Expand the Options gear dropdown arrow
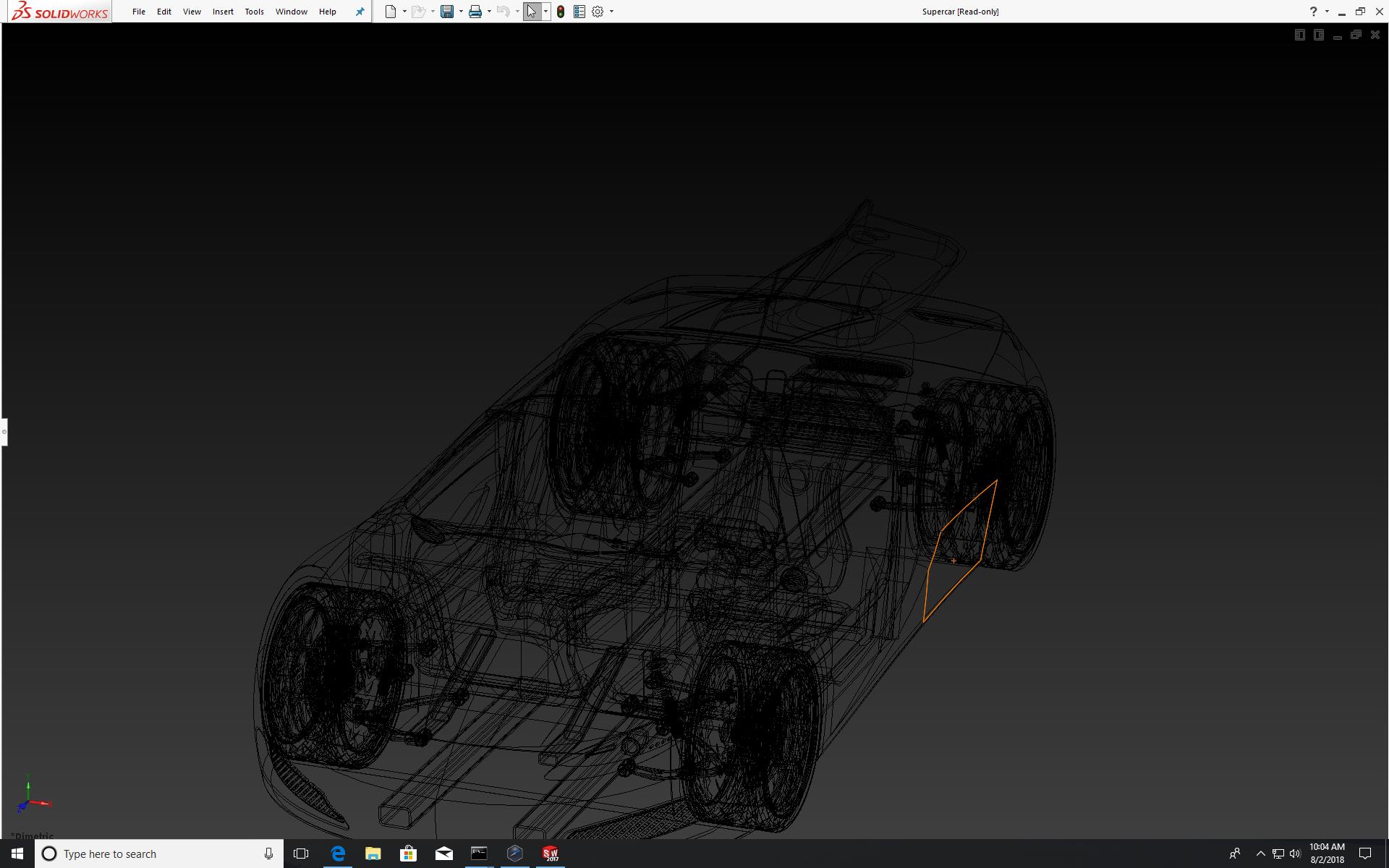The image size is (1389, 868). pyautogui.click(x=611, y=12)
